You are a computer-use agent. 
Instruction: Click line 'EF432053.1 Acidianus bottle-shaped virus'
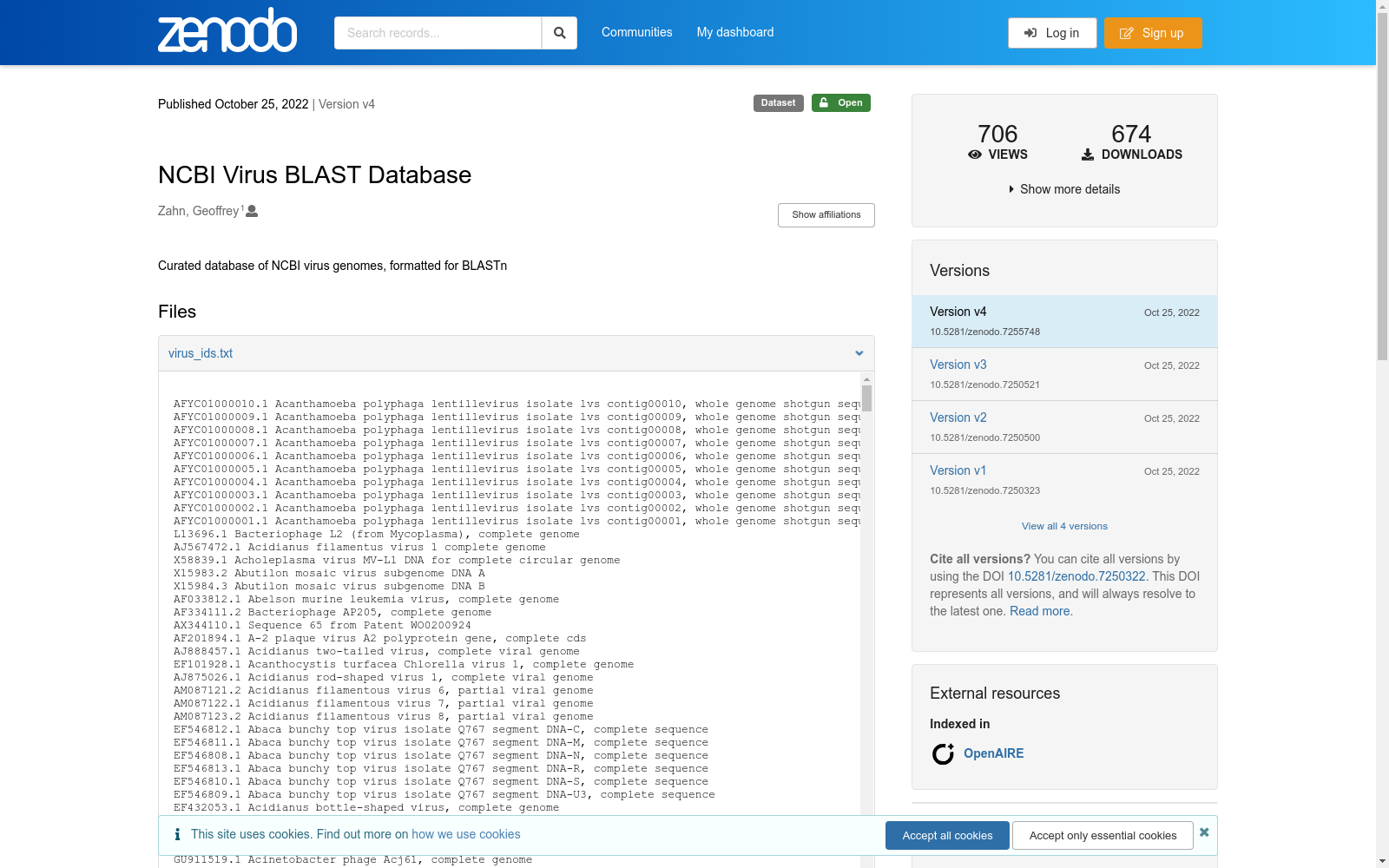(366, 808)
